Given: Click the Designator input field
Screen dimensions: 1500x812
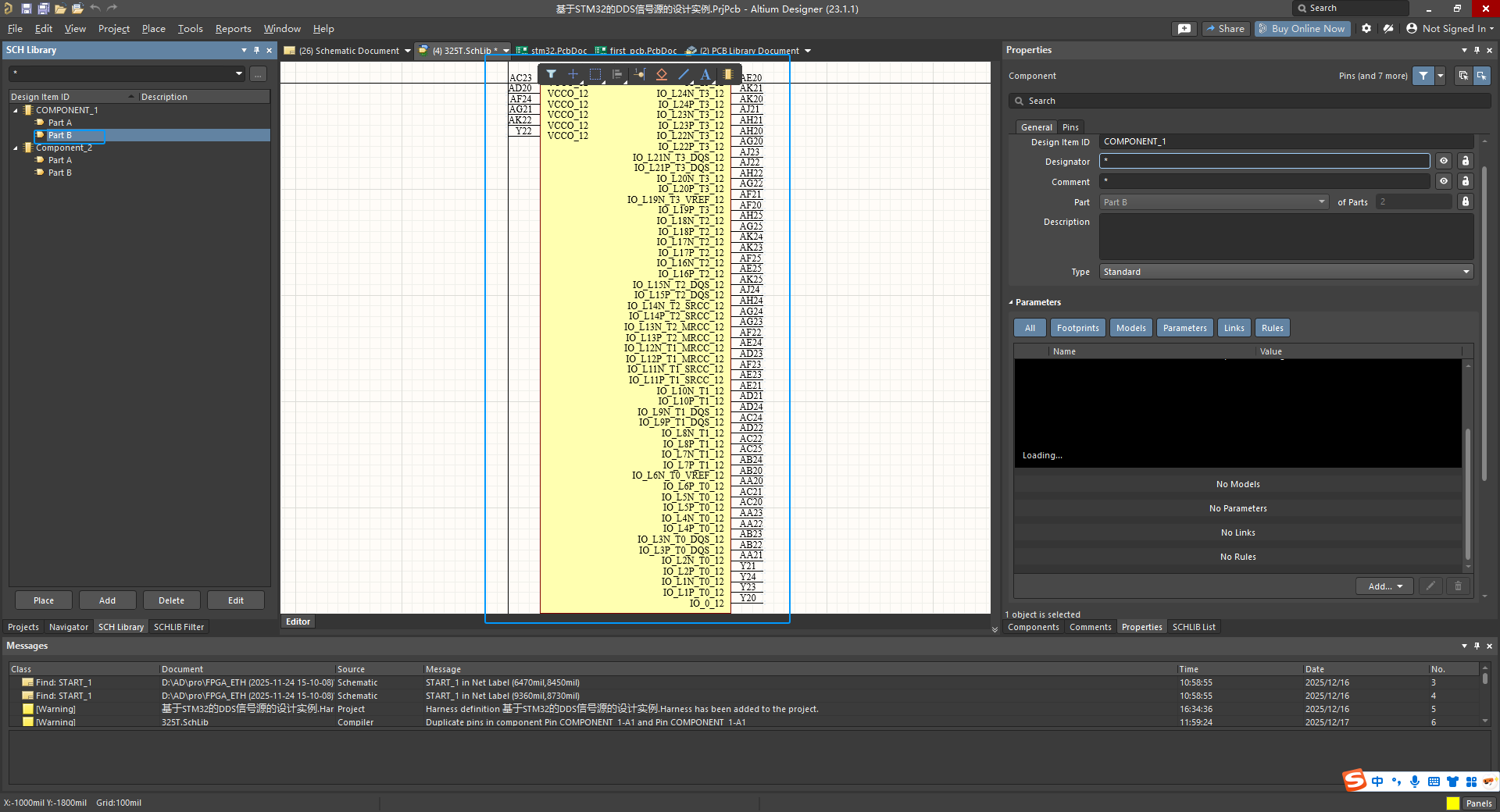Looking at the screenshot, I should (x=1265, y=161).
